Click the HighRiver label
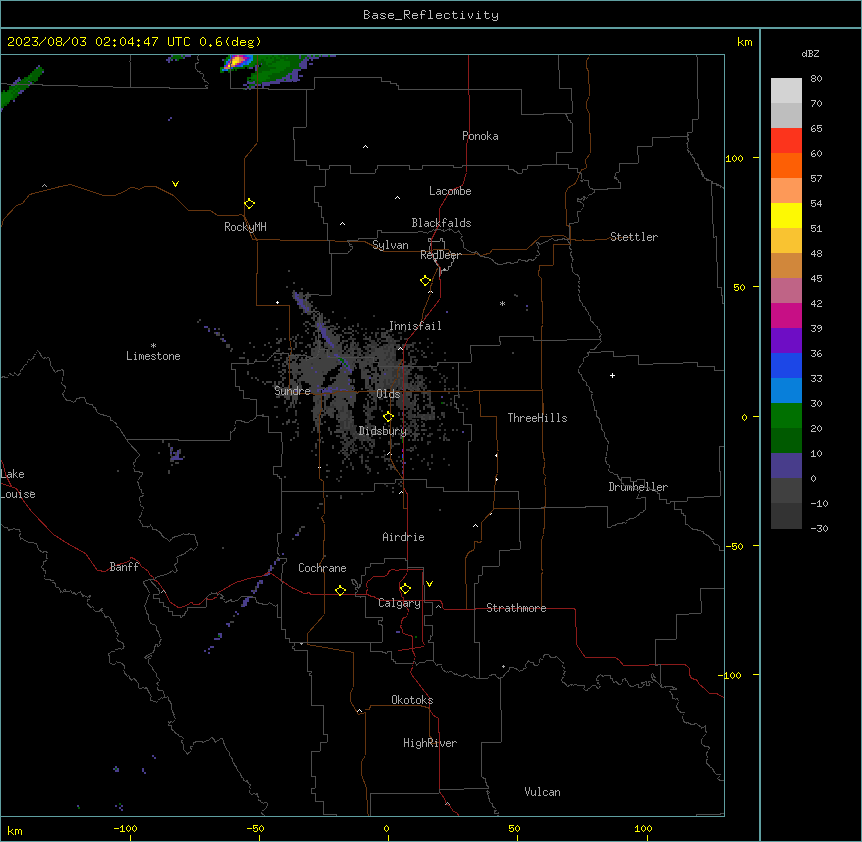 [430, 743]
